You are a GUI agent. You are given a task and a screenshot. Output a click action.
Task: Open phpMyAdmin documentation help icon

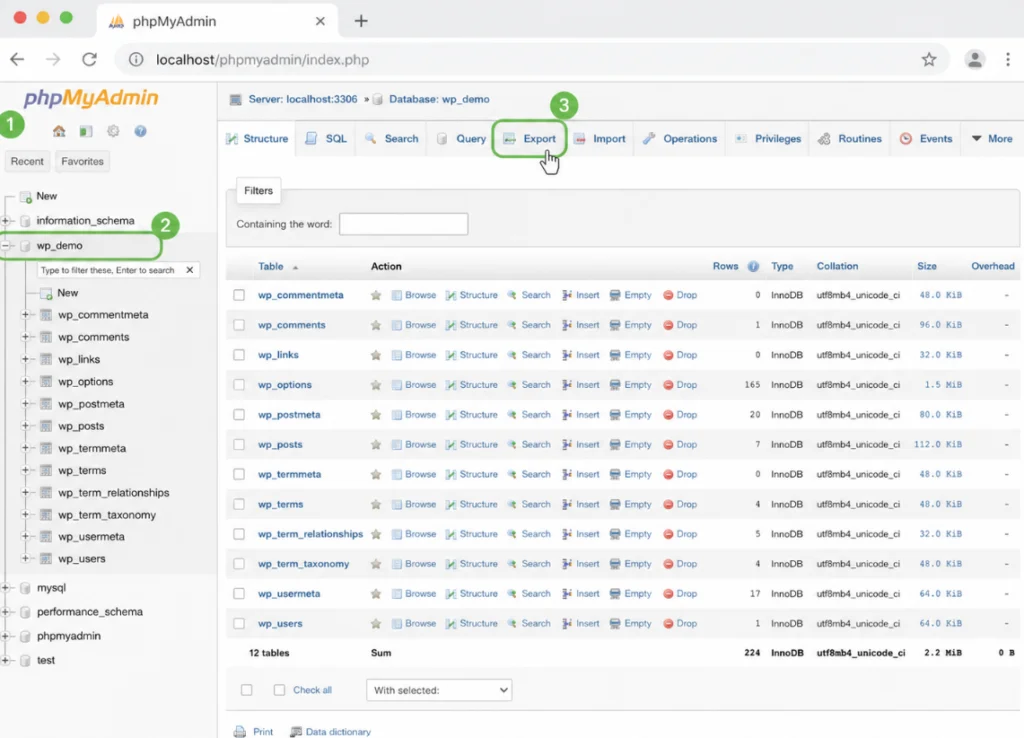click(140, 131)
